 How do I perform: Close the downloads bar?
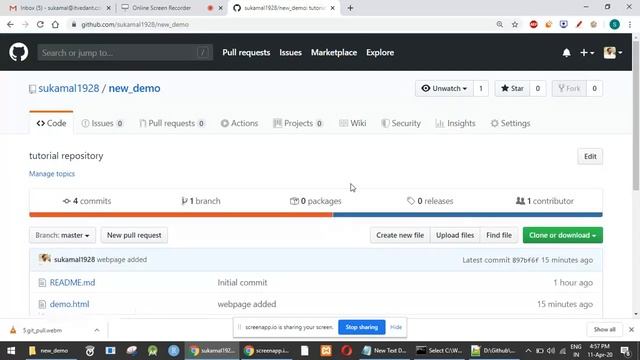(631, 329)
